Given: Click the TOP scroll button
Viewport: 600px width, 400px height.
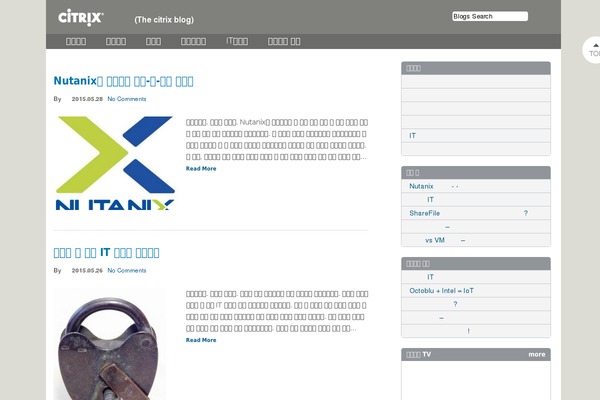Looking at the screenshot, I should coord(593,50).
